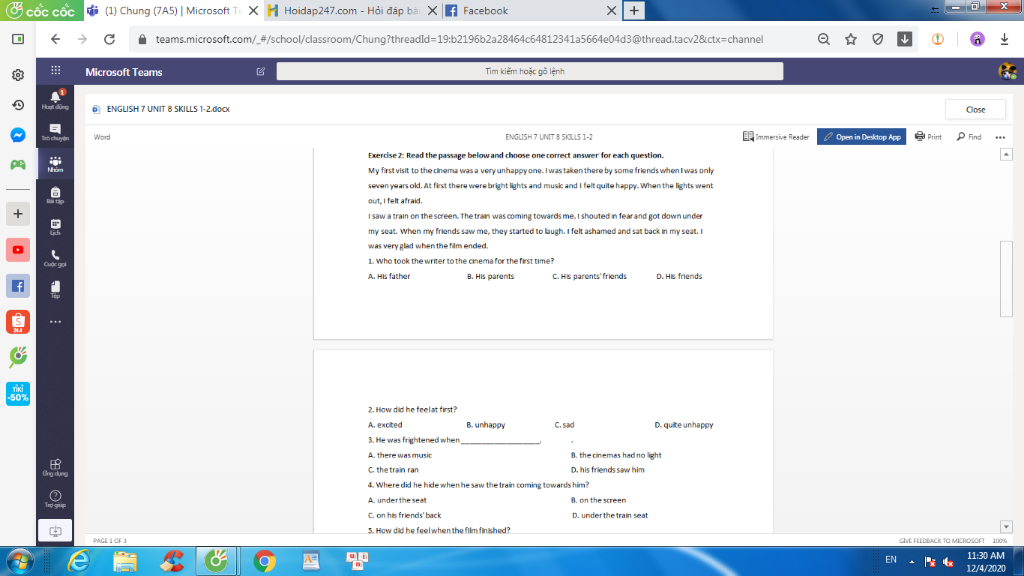The height and width of the screenshot is (576, 1024).
Task: Click the EN language indicator in tray
Action: click(x=891, y=560)
